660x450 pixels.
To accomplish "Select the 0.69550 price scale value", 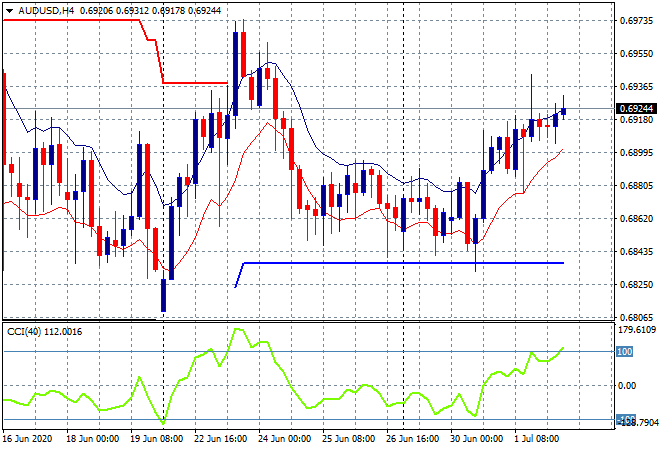I will point(636,53).
